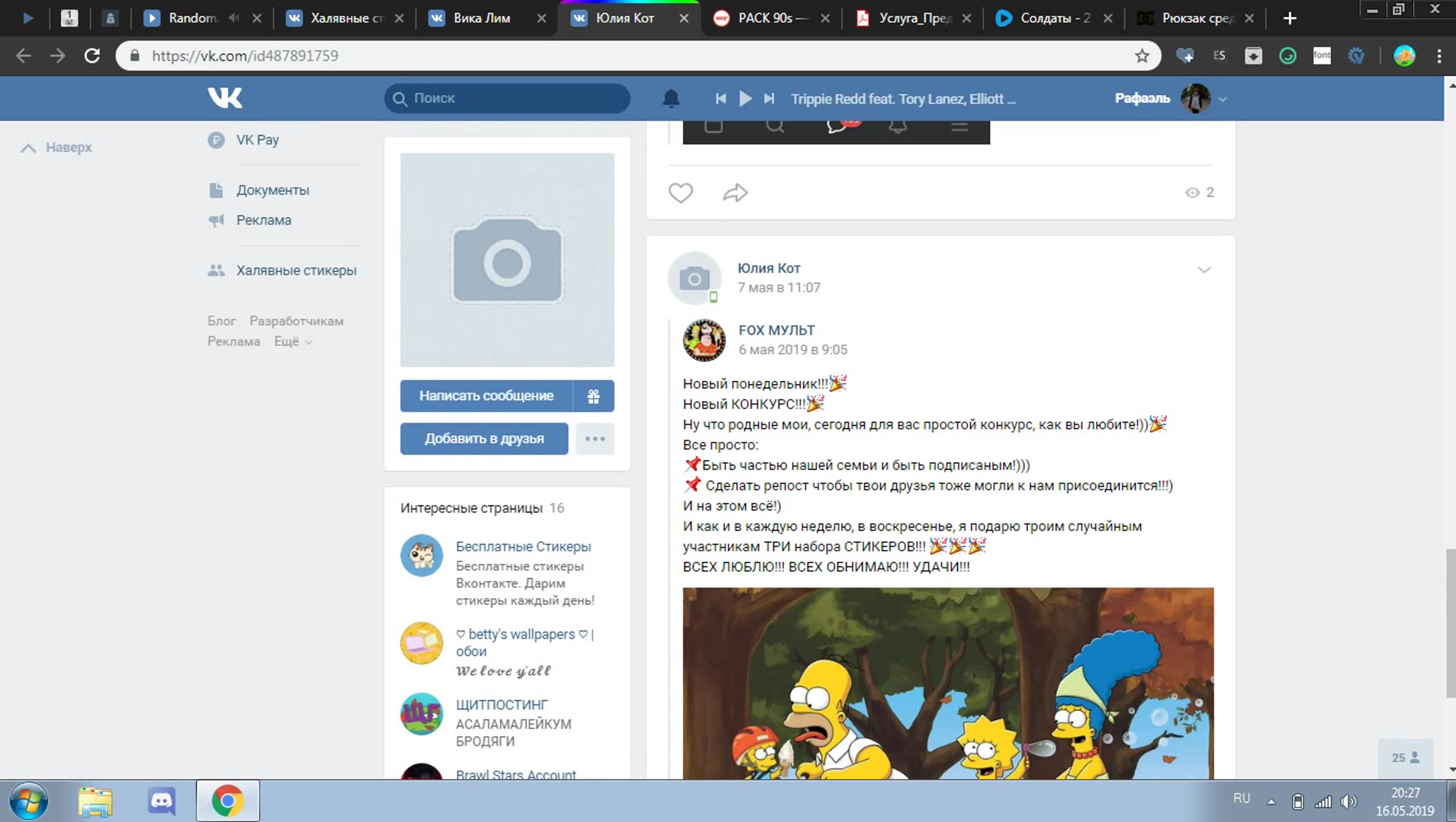Go back in browser history
The image size is (1456, 822).
point(23,55)
